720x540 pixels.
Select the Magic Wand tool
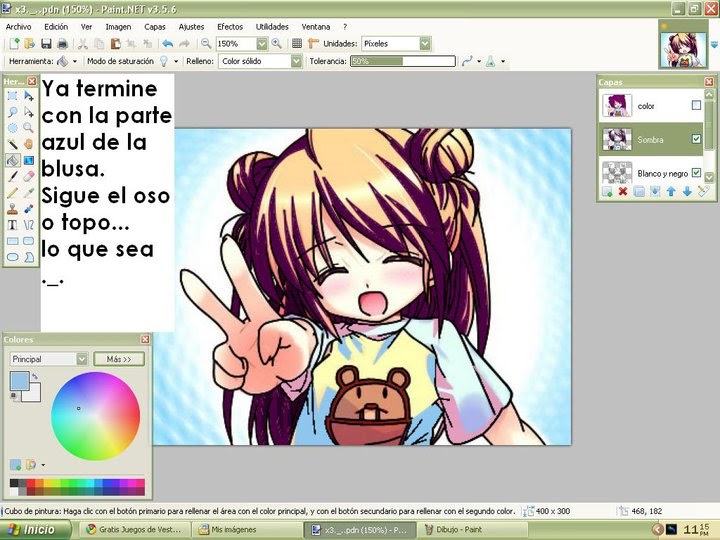12,144
